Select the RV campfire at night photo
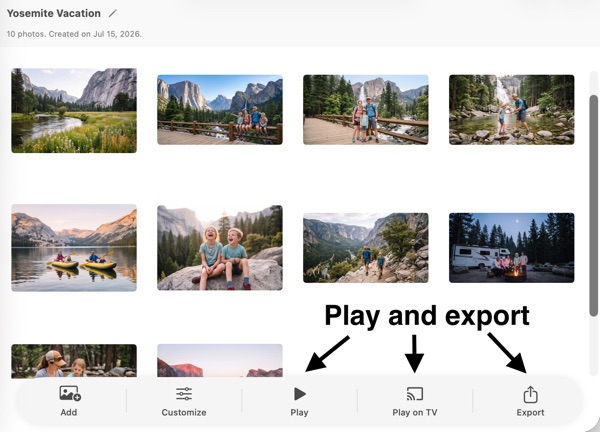The image size is (600, 432). click(512, 248)
